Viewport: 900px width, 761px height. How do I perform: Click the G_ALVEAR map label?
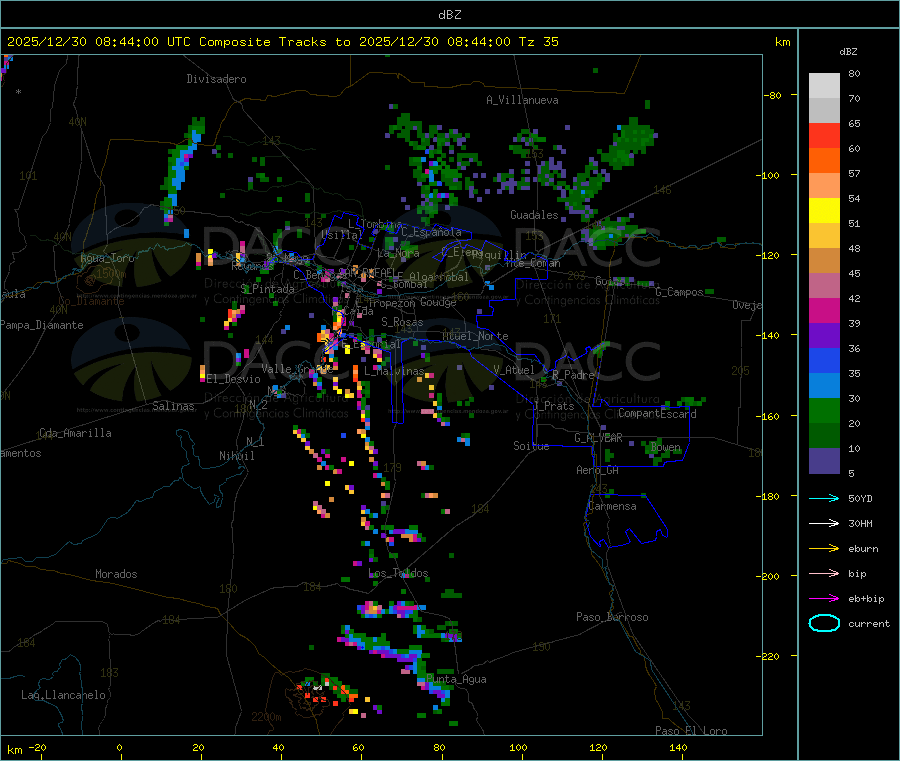598,438
